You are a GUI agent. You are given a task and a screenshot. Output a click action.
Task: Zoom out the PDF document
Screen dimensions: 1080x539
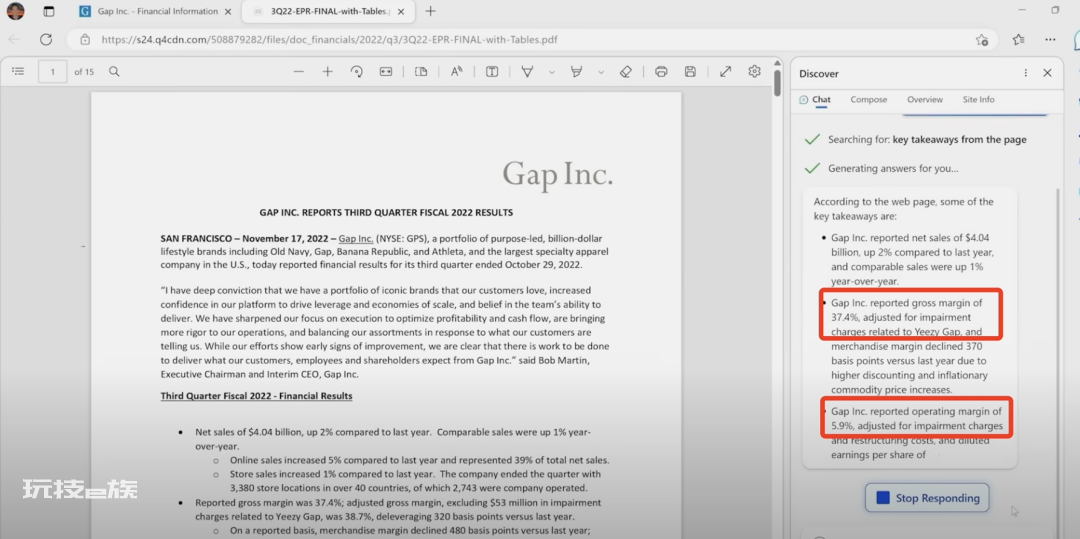click(x=298, y=72)
